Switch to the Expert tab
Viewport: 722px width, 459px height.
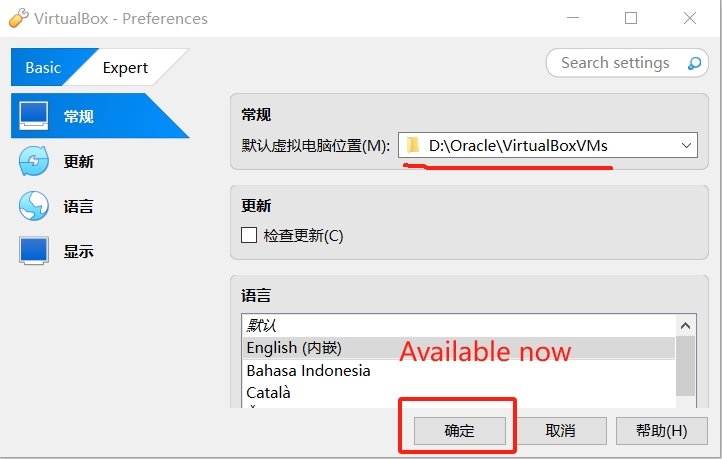[125, 67]
